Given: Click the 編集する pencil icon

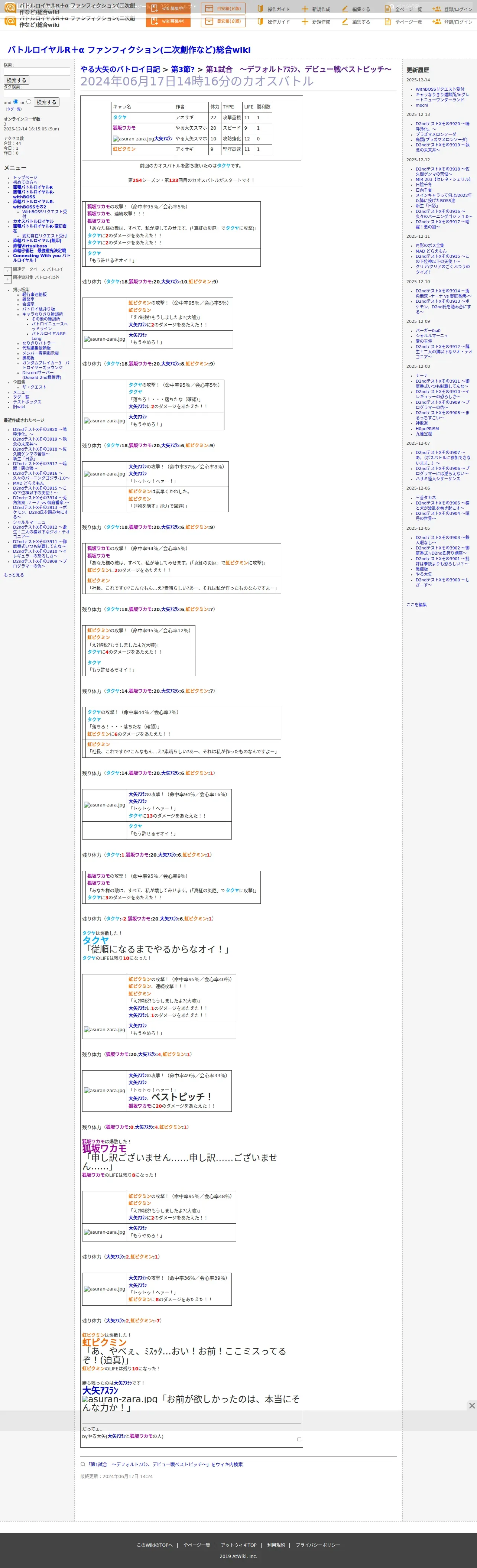Looking at the screenshot, I should [x=344, y=22].
